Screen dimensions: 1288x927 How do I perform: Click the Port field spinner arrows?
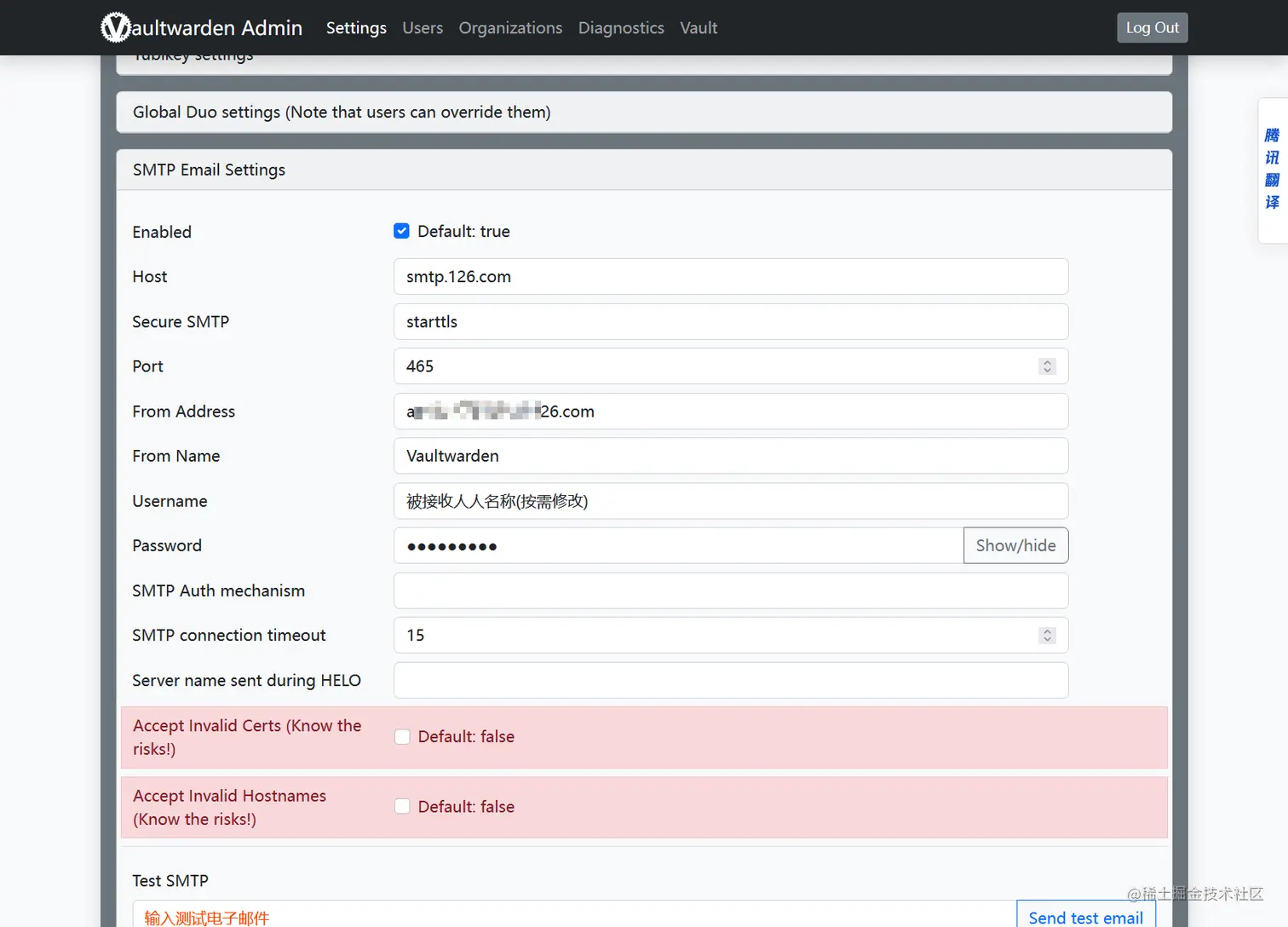pyautogui.click(x=1047, y=366)
